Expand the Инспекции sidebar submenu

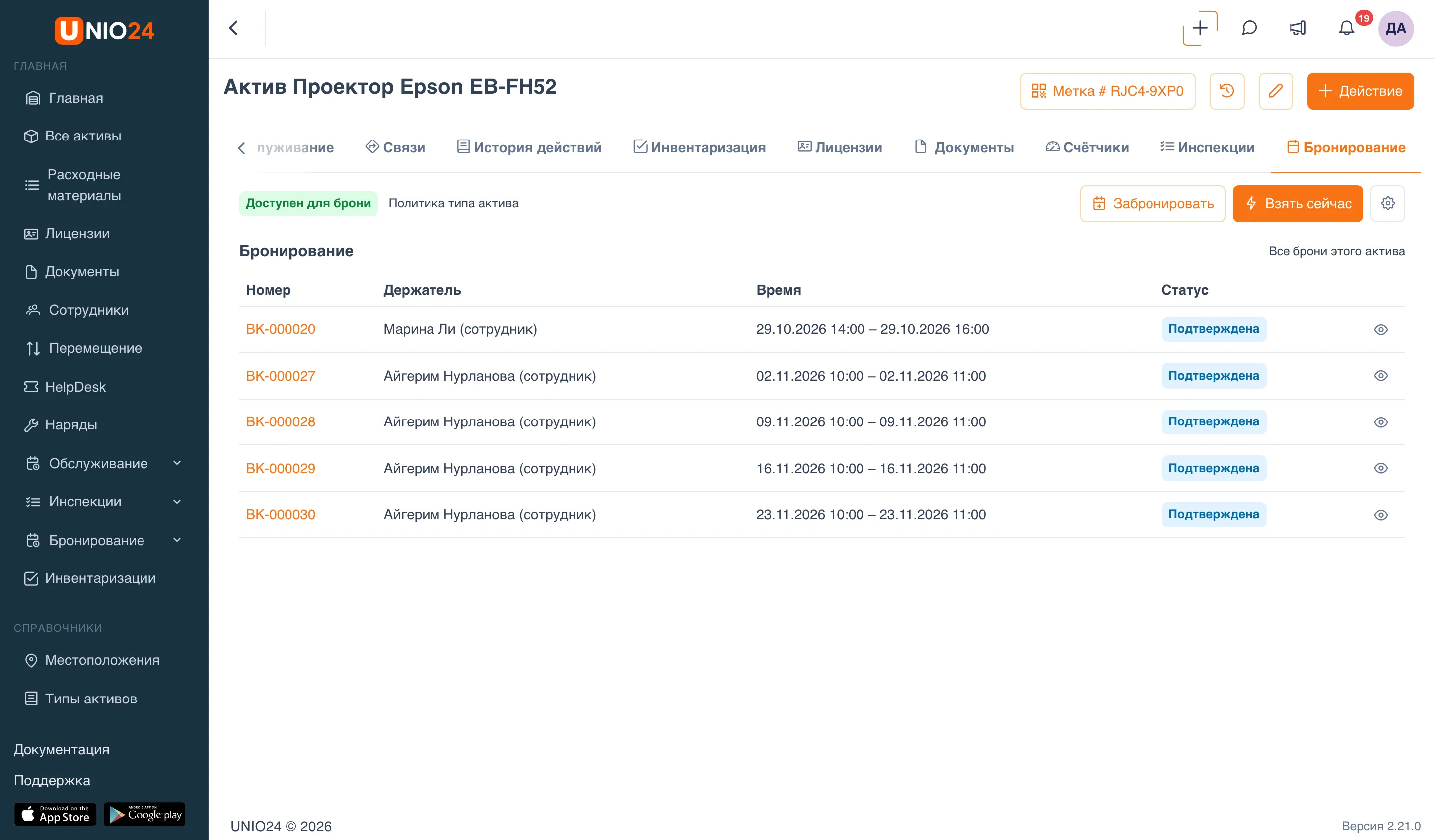177,501
